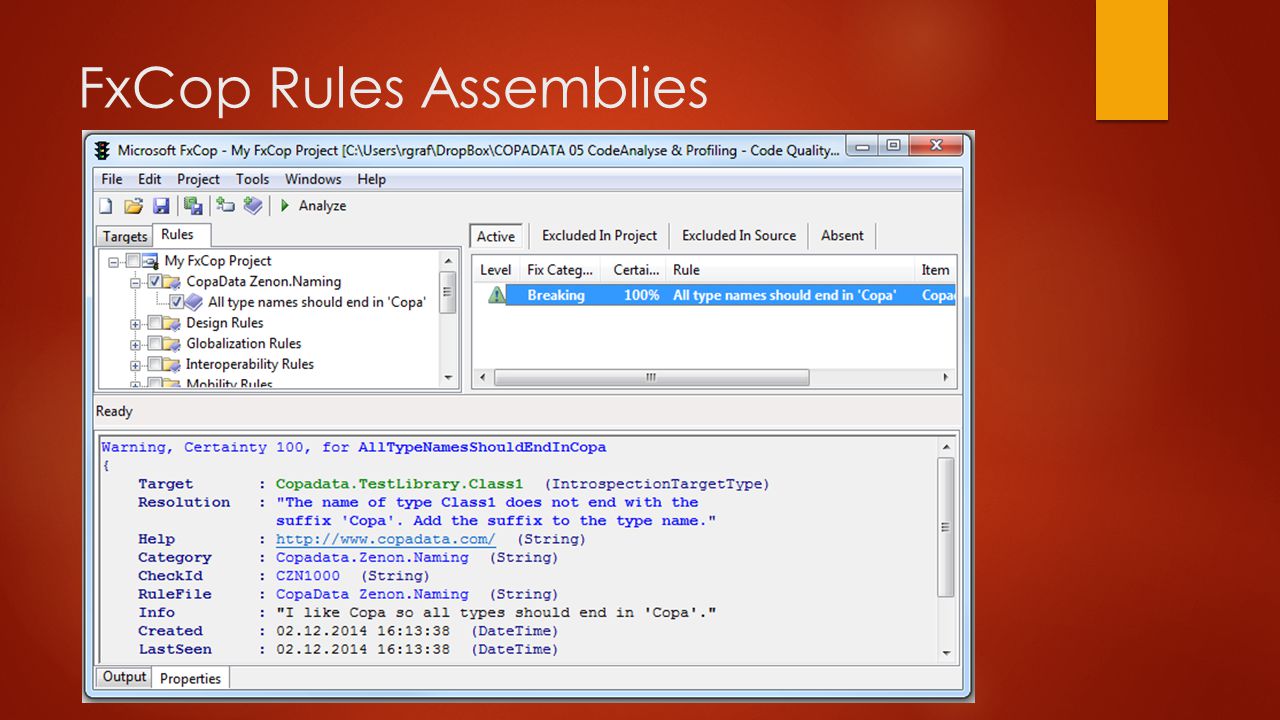Enable the Design Rules checkbox

click(155, 323)
